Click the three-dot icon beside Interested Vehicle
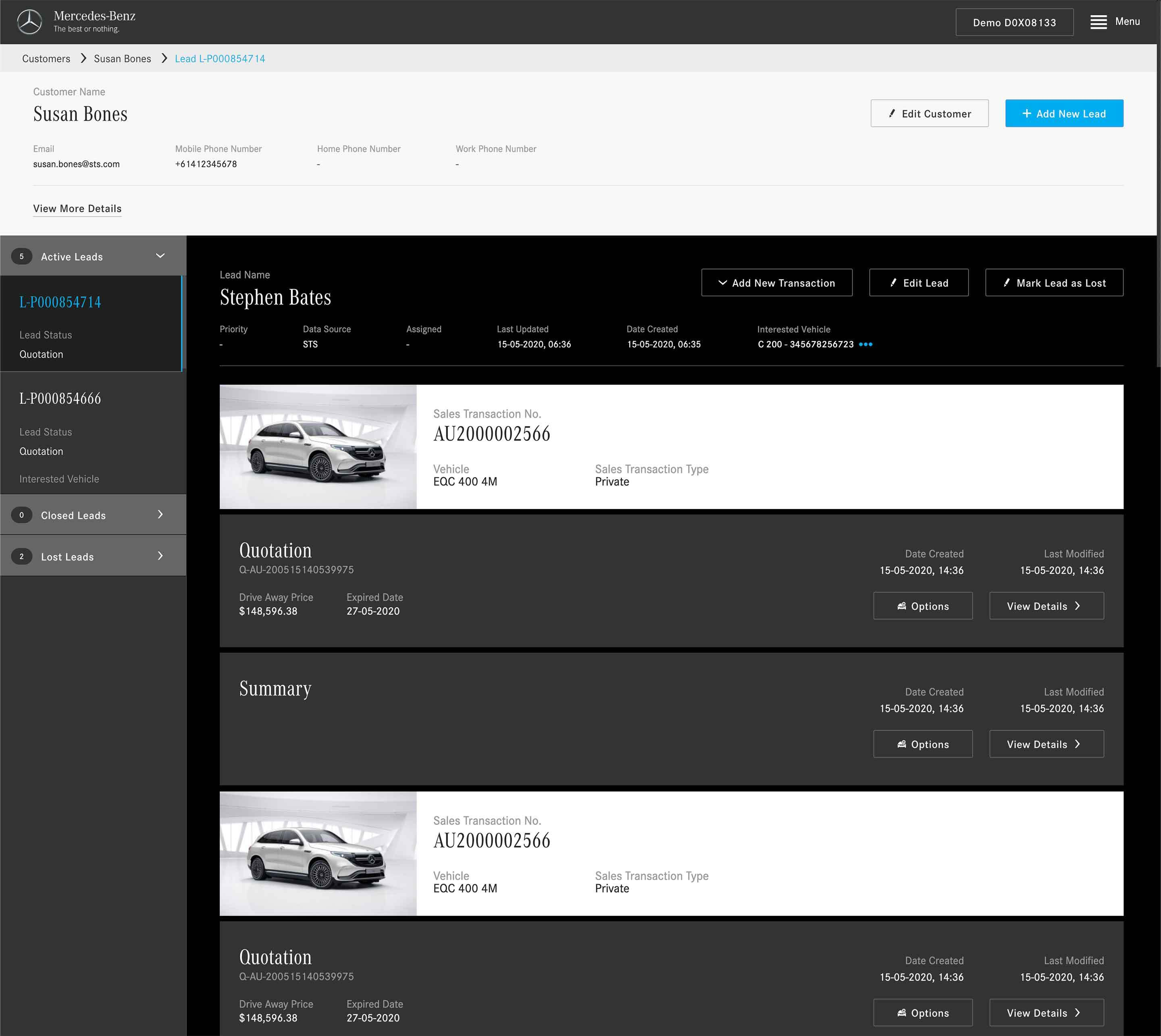Image resolution: width=1161 pixels, height=1036 pixels. [x=866, y=345]
